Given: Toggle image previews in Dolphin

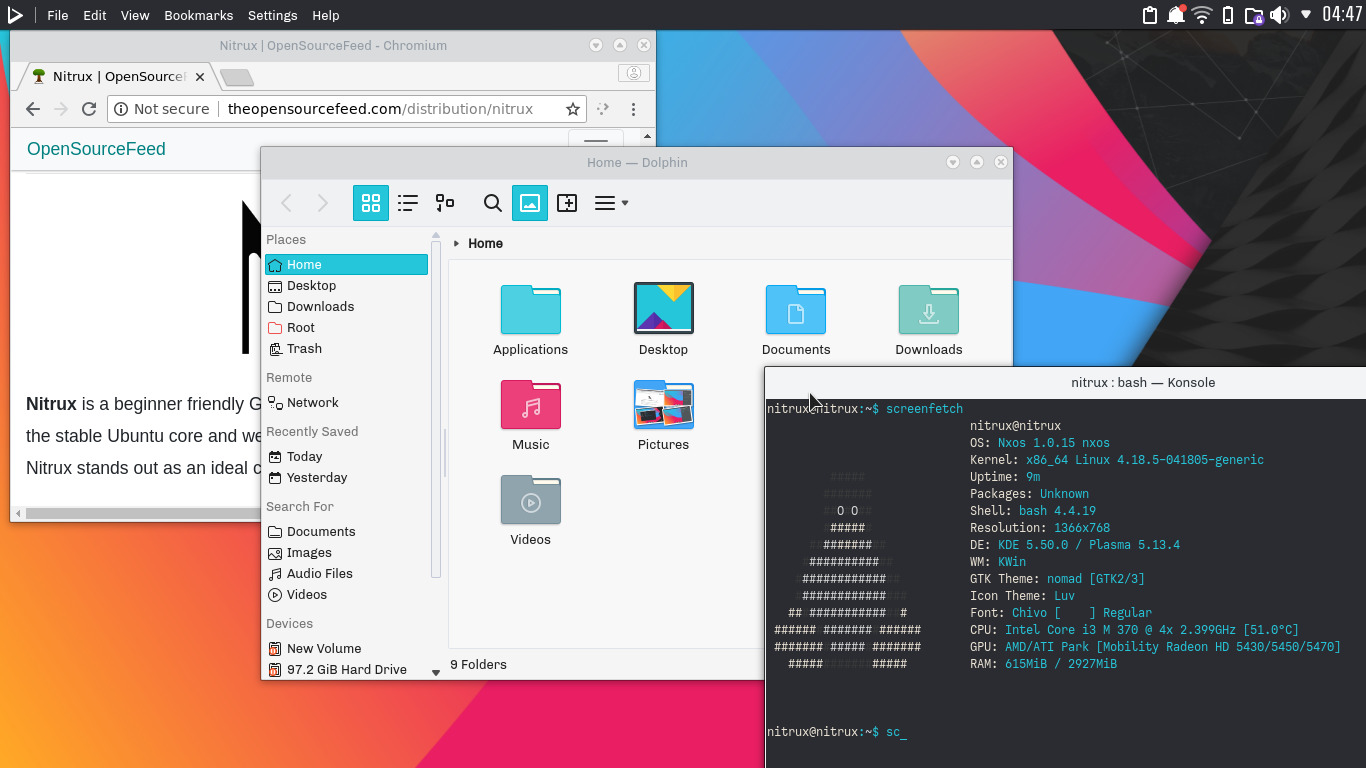Looking at the screenshot, I should tap(529, 202).
